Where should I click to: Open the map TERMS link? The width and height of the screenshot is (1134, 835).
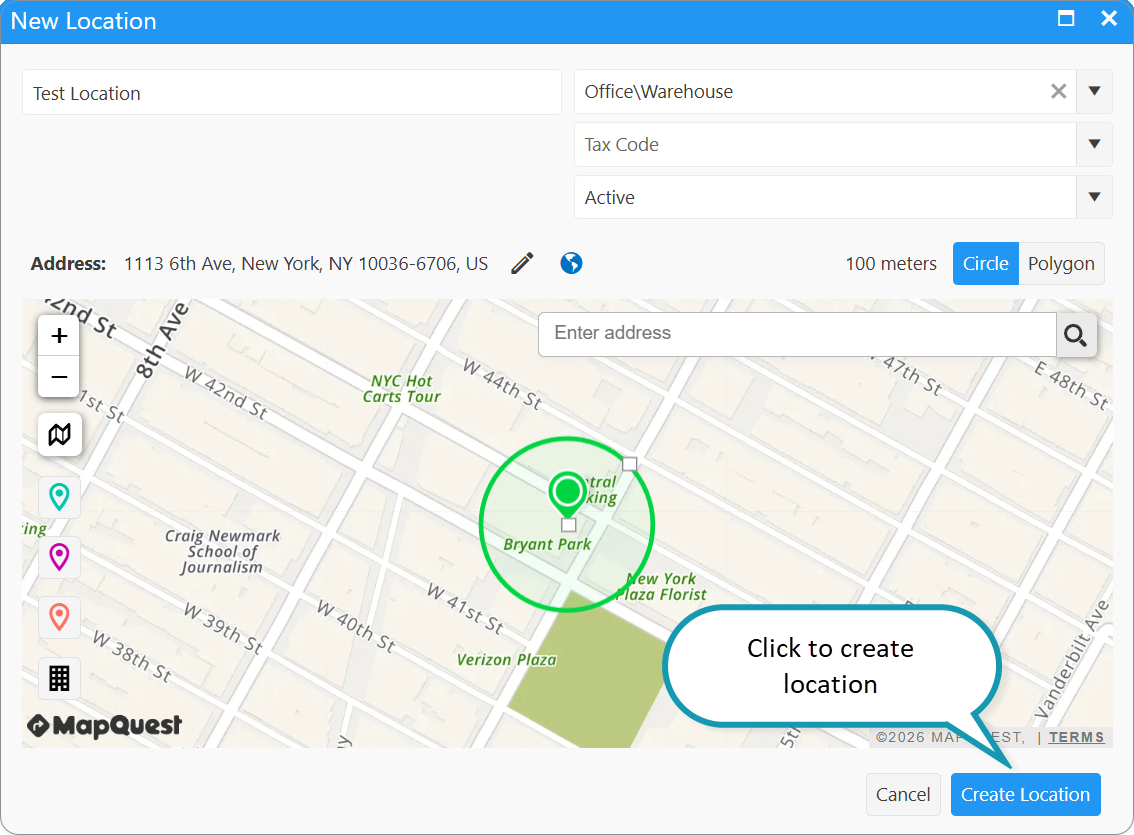[x=1076, y=737]
